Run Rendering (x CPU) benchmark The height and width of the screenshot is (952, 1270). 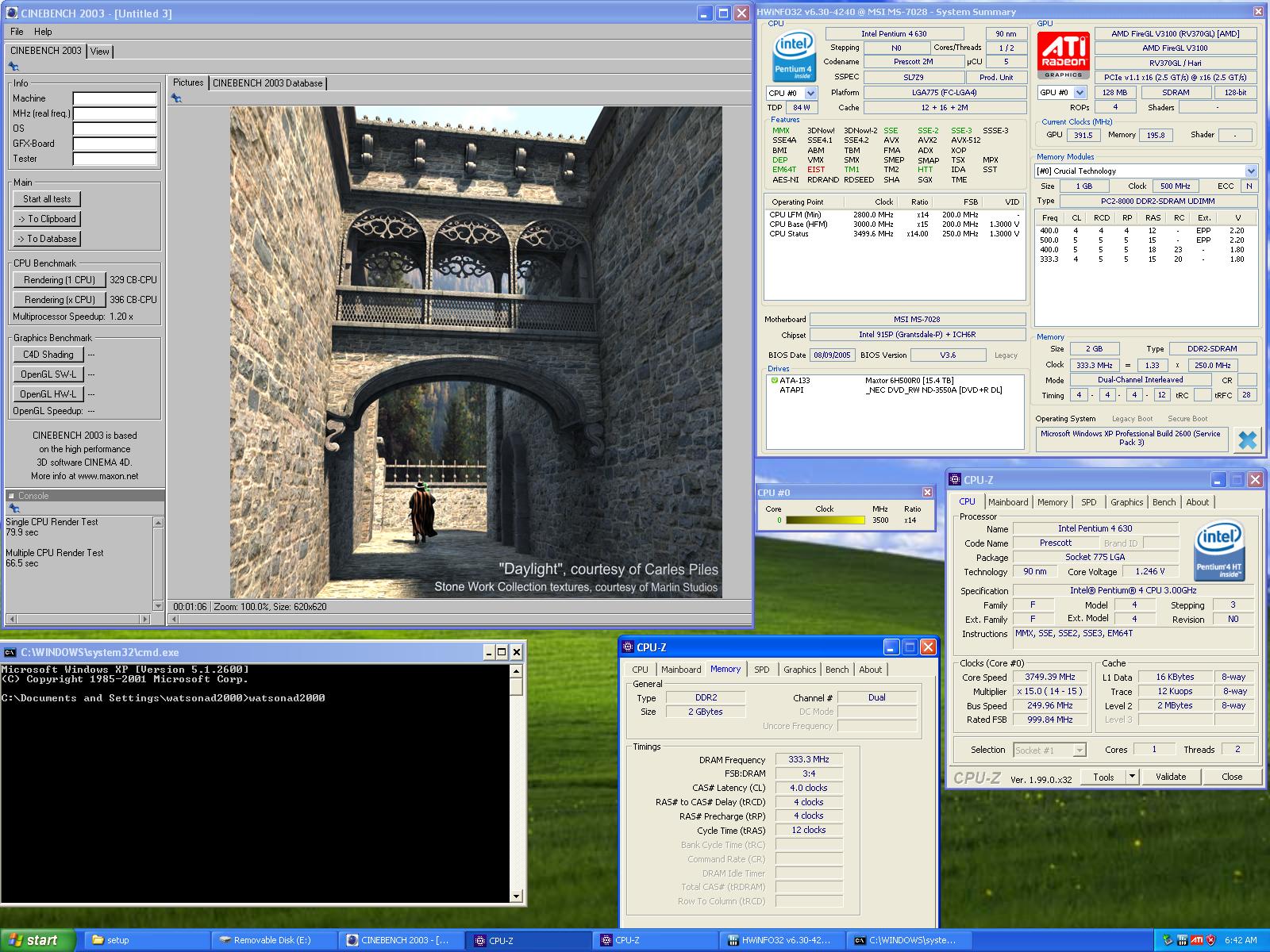60,300
